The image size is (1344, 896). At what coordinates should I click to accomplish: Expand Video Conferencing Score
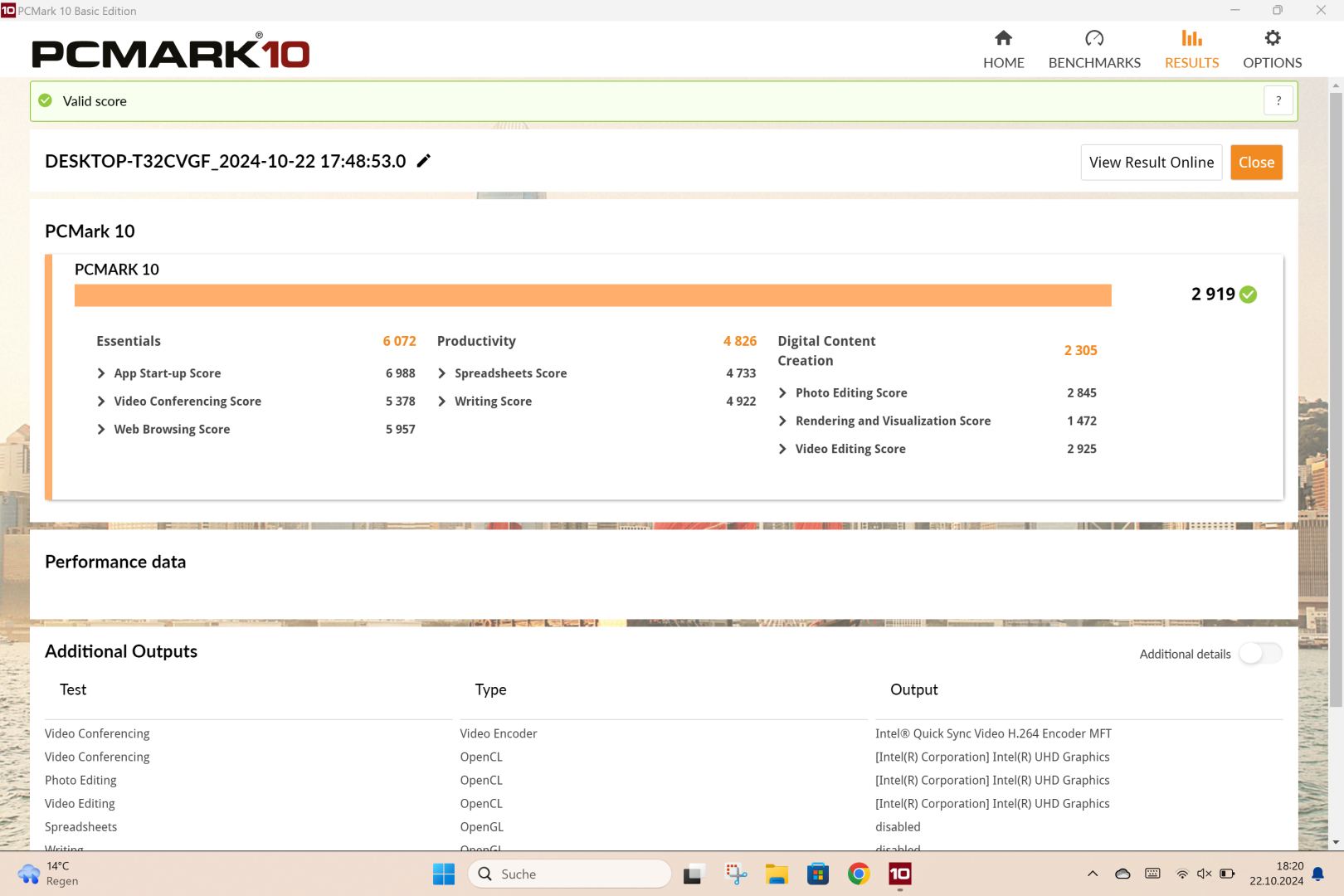pyautogui.click(x=101, y=402)
